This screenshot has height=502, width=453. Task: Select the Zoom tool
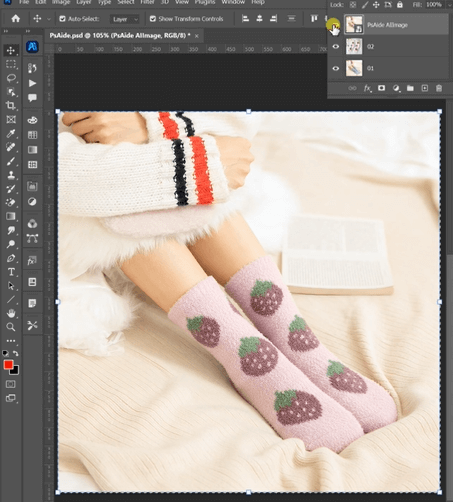11,327
